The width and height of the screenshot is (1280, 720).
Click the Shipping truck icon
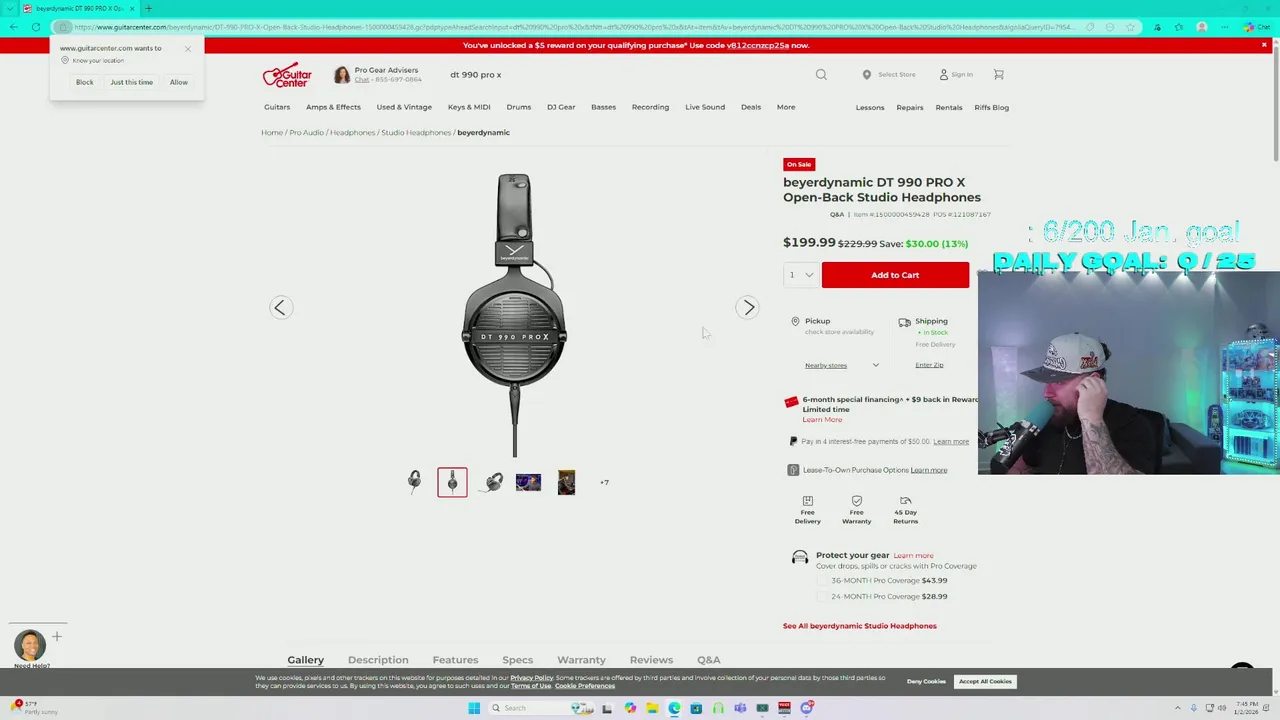click(x=904, y=322)
